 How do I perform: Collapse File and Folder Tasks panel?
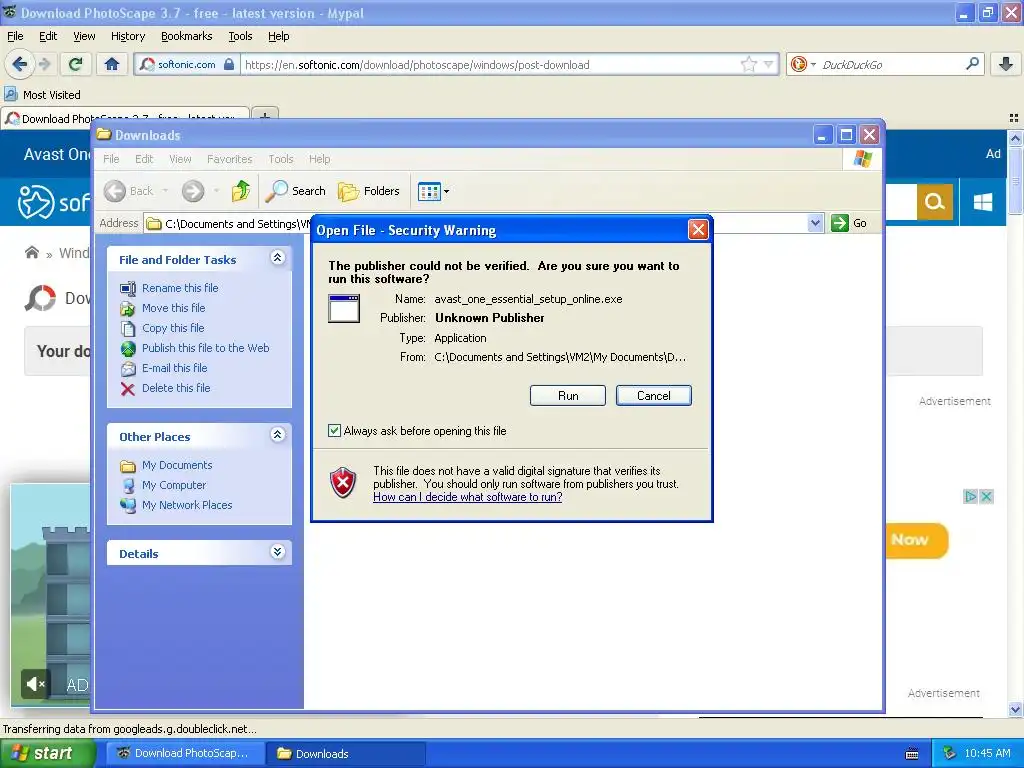278,257
